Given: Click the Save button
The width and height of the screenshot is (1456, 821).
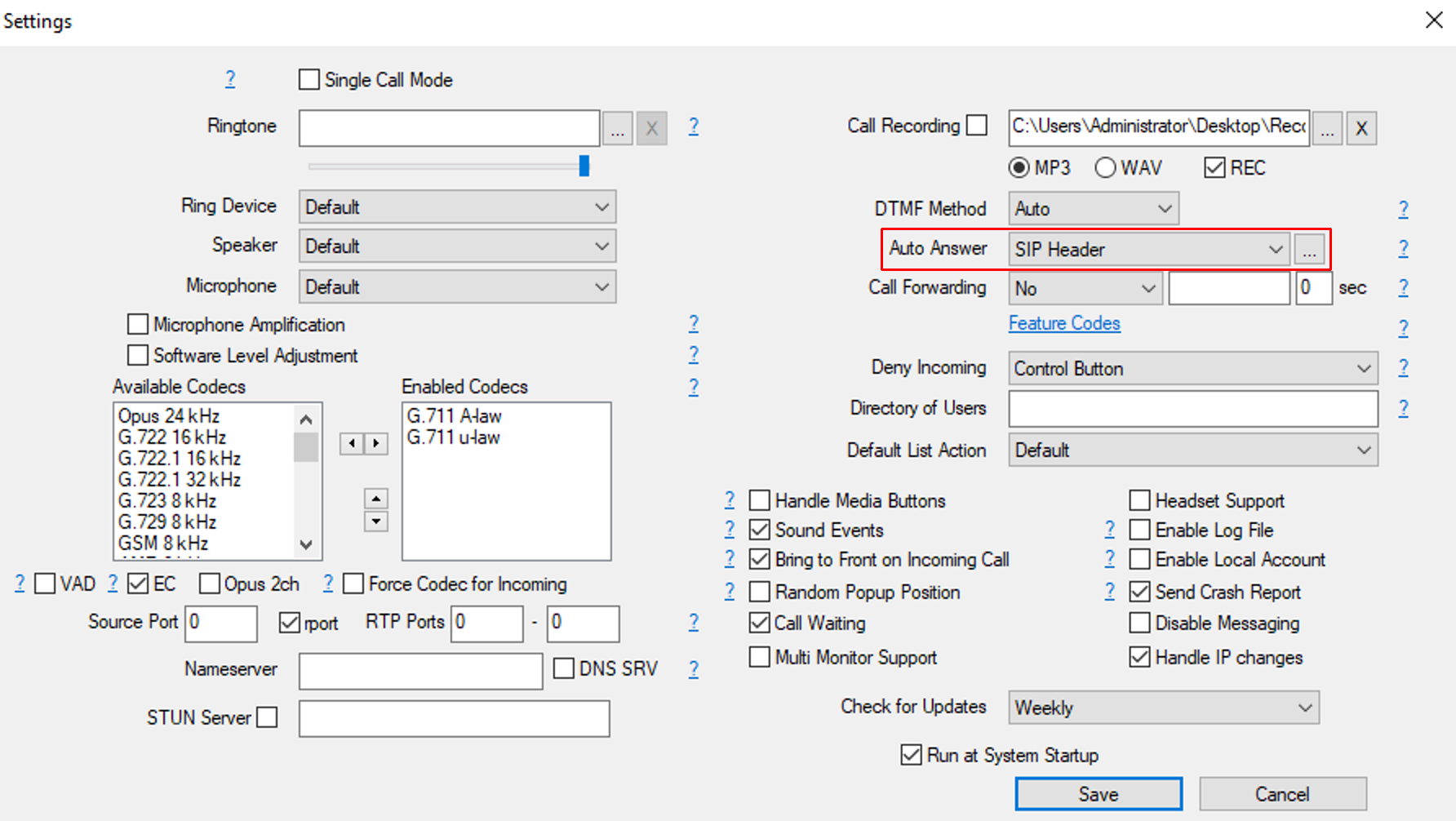Looking at the screenshot, I should click(1098, 794).
